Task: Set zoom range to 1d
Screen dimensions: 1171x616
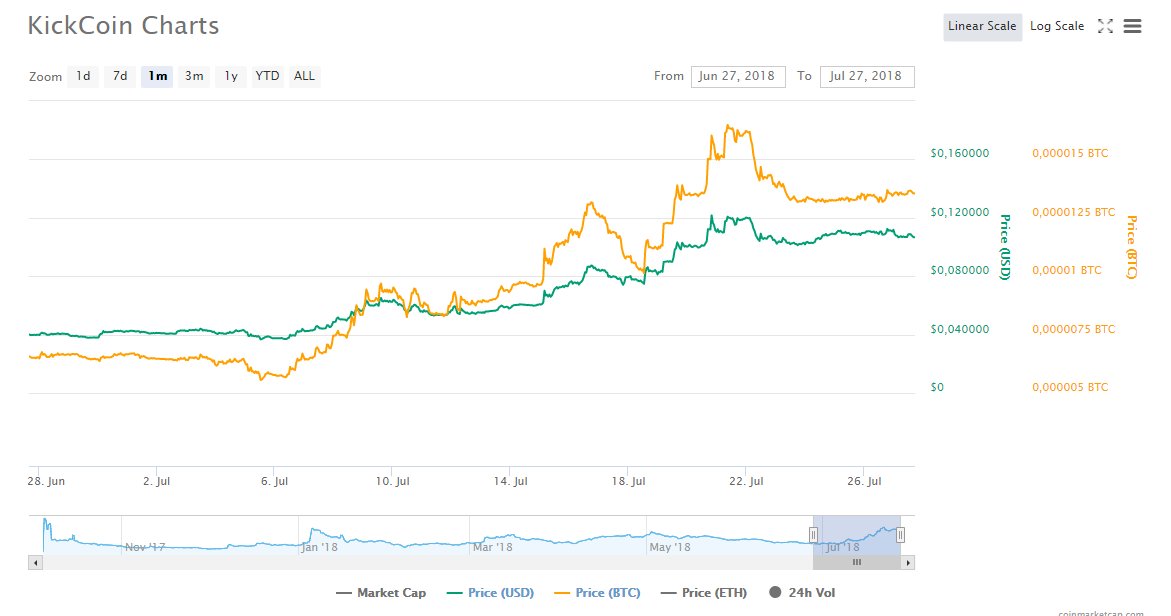Action: (83, 76)
